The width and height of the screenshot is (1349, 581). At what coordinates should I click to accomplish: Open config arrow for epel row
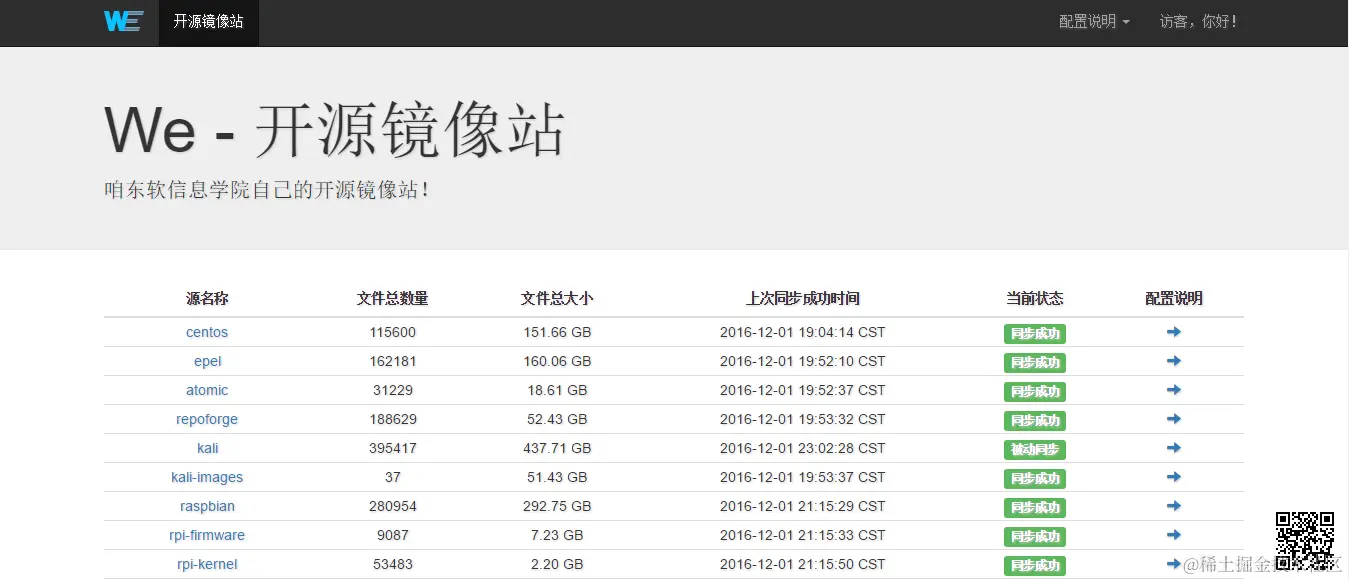click(1174, 361)
